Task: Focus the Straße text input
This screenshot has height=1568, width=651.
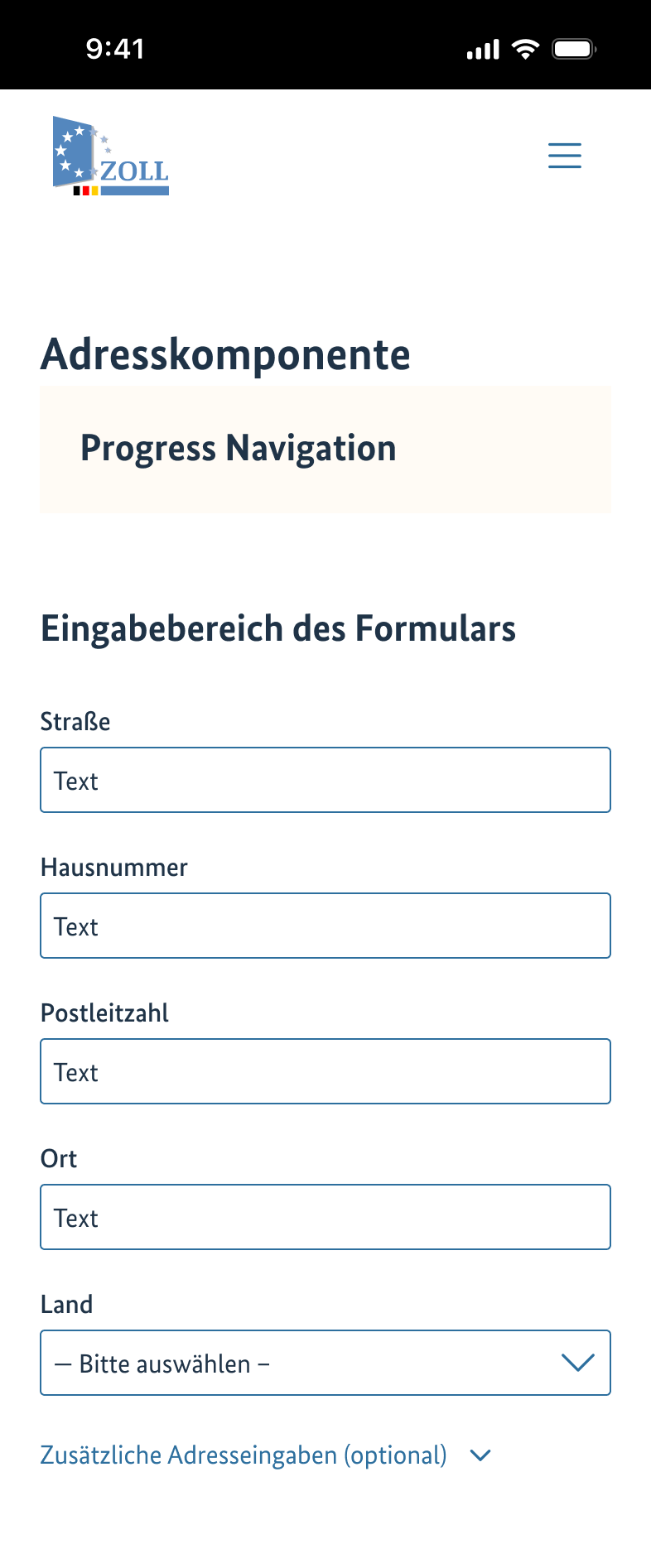Action: (x=325, y=779)
